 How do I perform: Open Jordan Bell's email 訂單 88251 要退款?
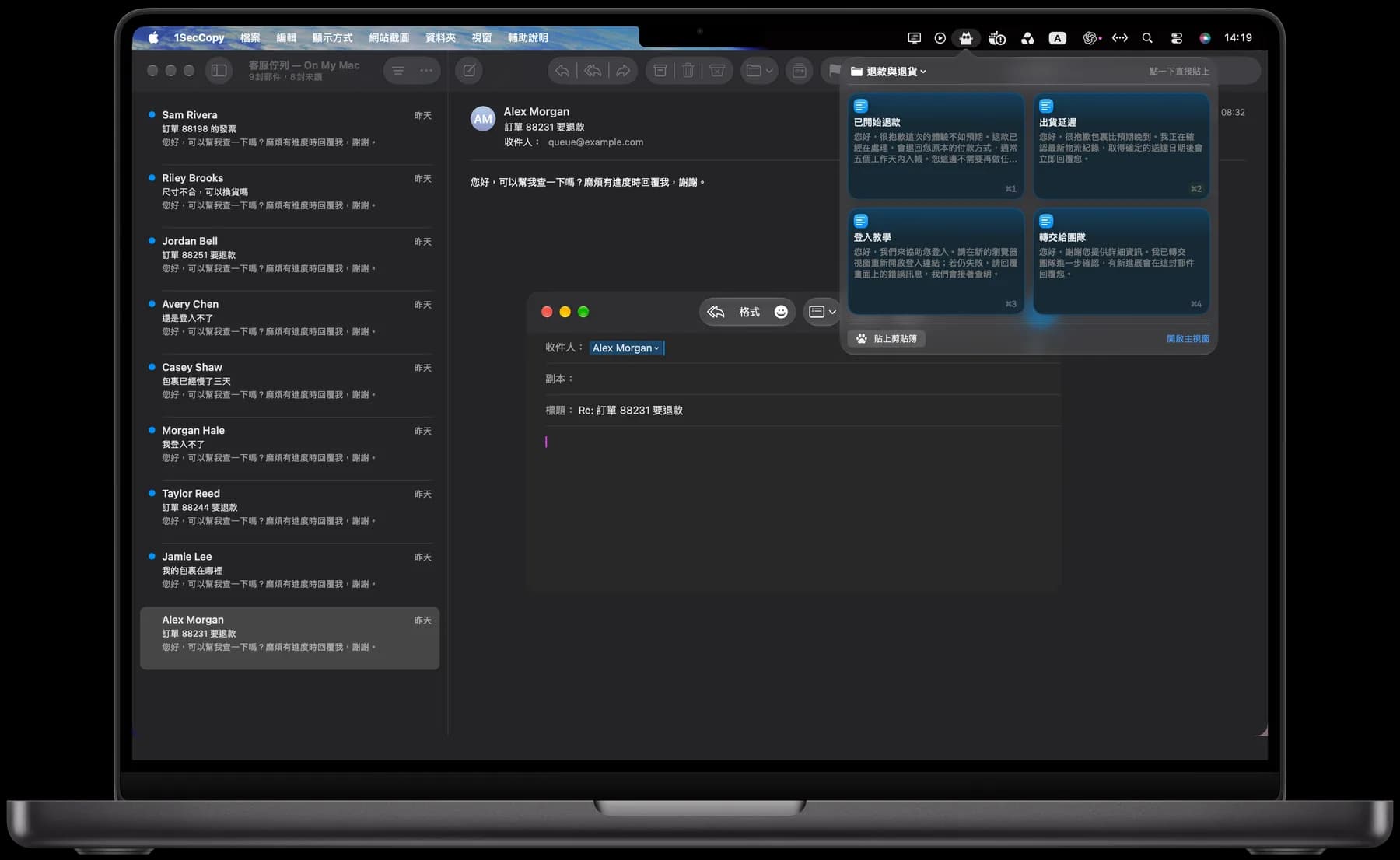(289, 254)
